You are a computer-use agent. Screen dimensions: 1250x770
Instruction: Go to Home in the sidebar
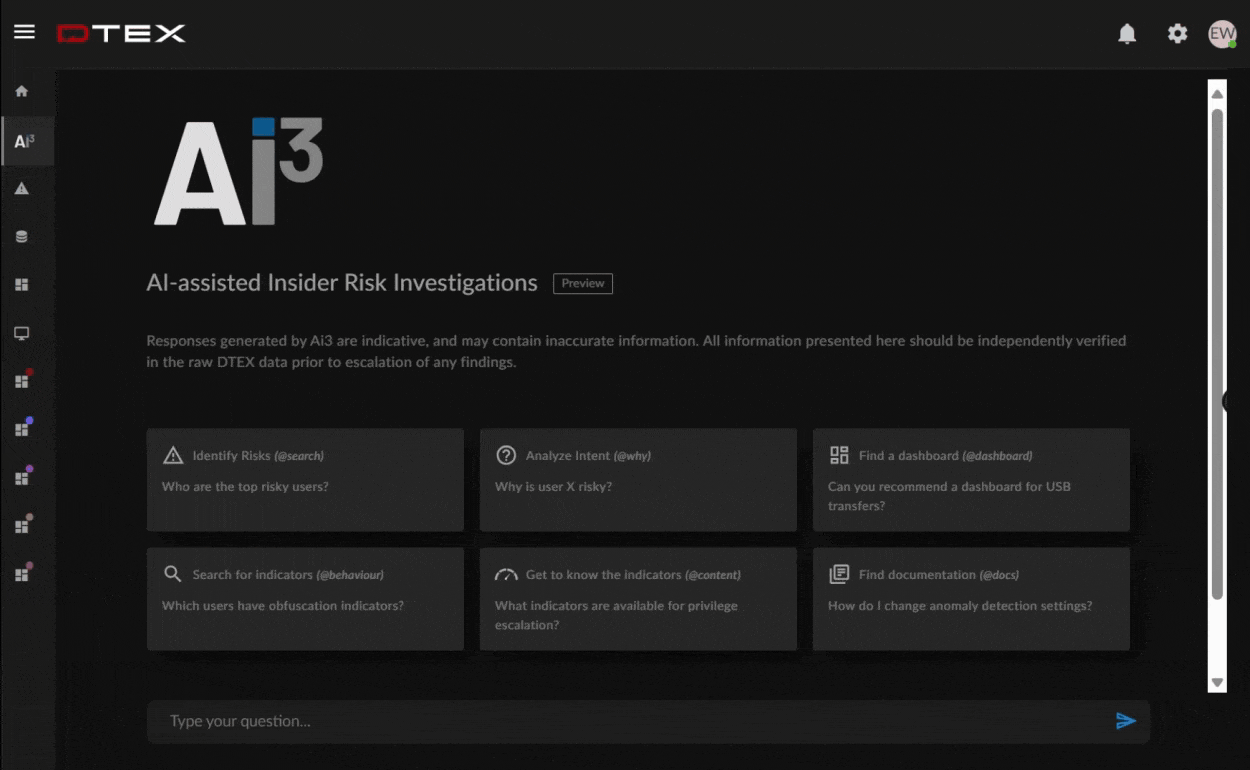pos(22,91)
